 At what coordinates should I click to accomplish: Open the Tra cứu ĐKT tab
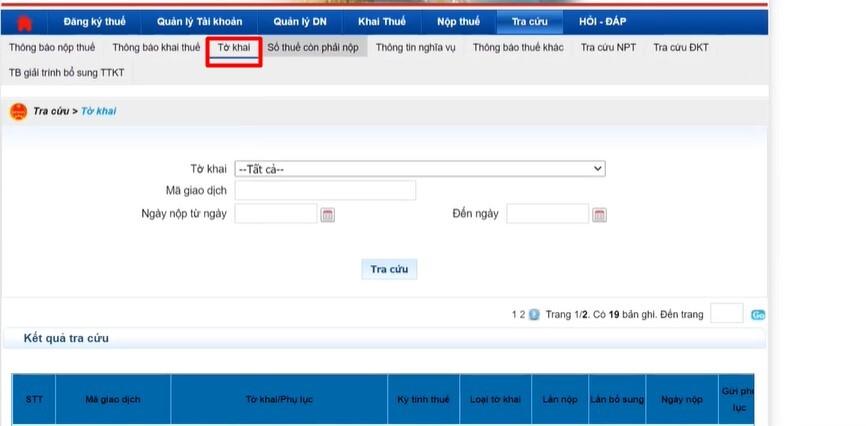(681, 48)
